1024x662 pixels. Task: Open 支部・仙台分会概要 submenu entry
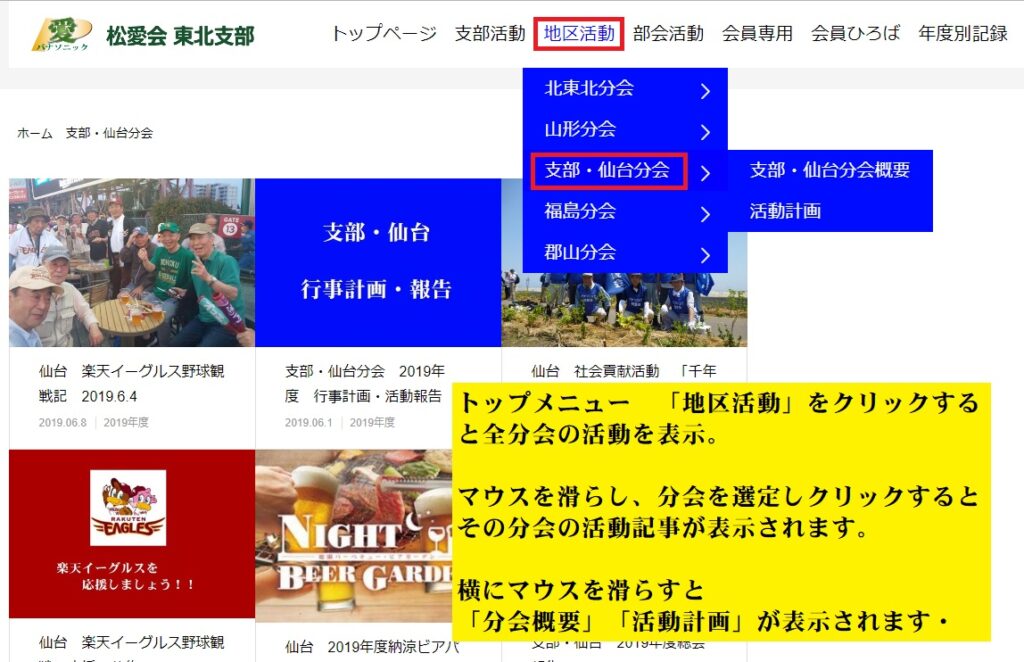[830, 170]
